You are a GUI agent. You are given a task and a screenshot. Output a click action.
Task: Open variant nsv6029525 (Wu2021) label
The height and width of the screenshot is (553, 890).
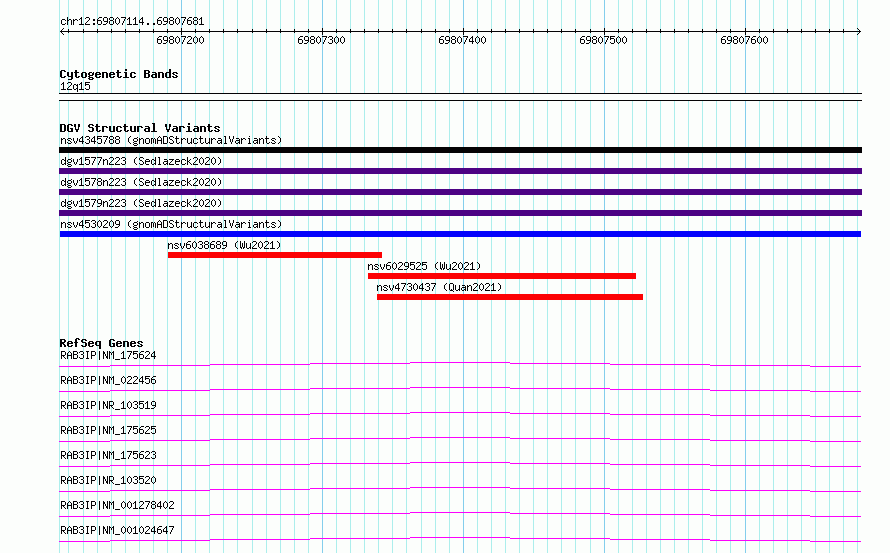[424, 266]
